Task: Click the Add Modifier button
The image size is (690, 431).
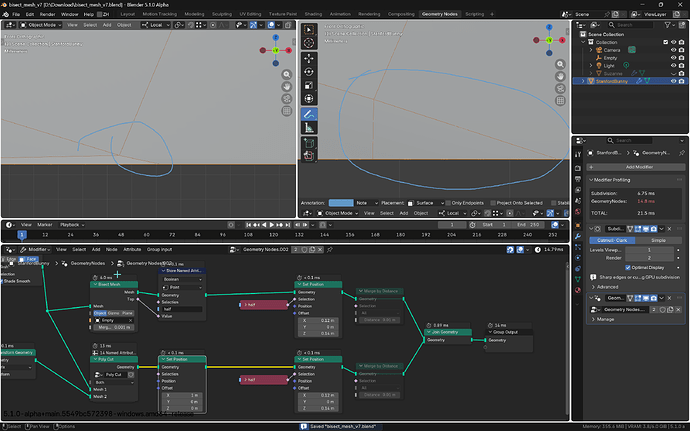Action: pyautogui.click(x=636, y=167)
